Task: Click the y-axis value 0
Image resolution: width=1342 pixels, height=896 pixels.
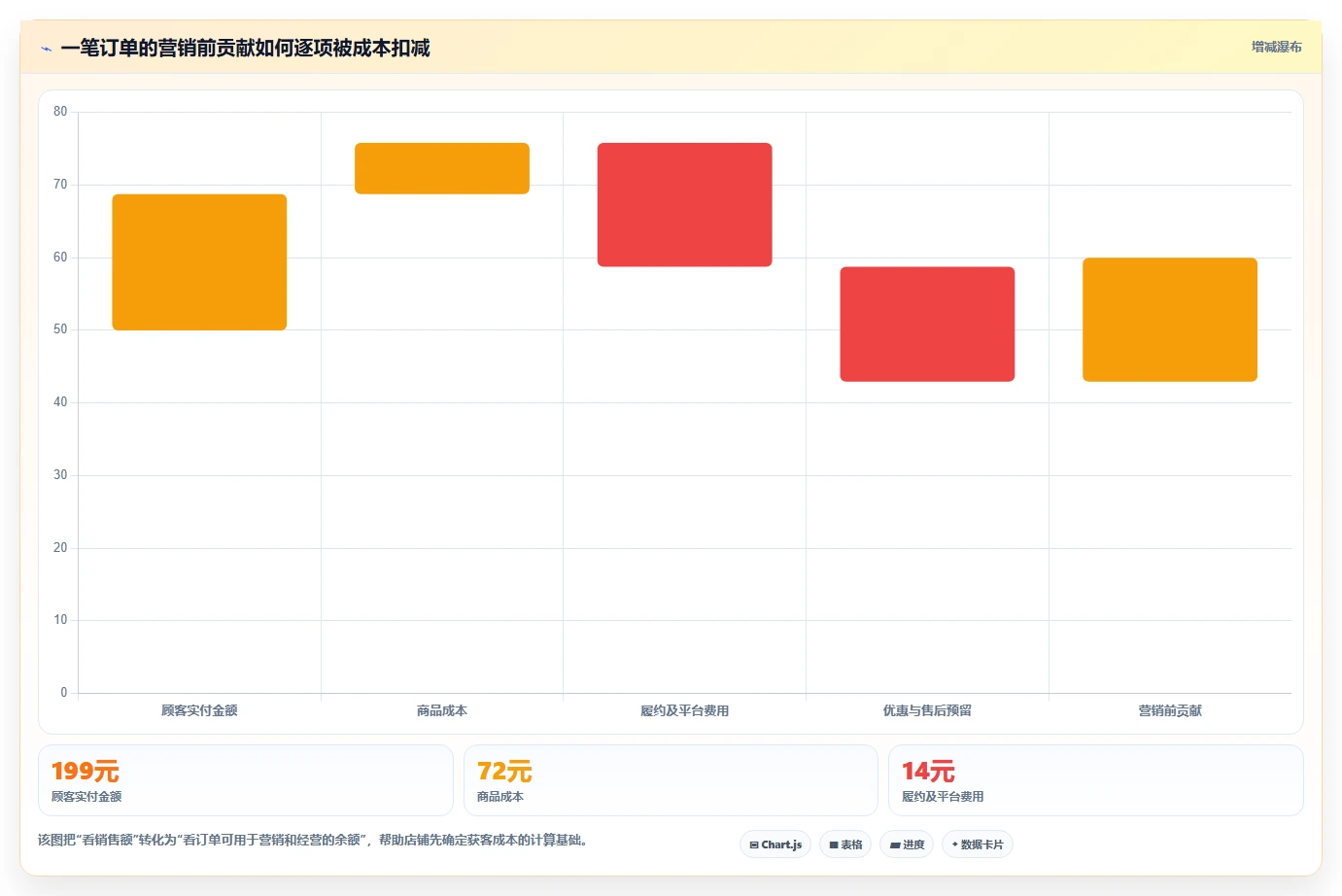Action: tap(64, 693)
